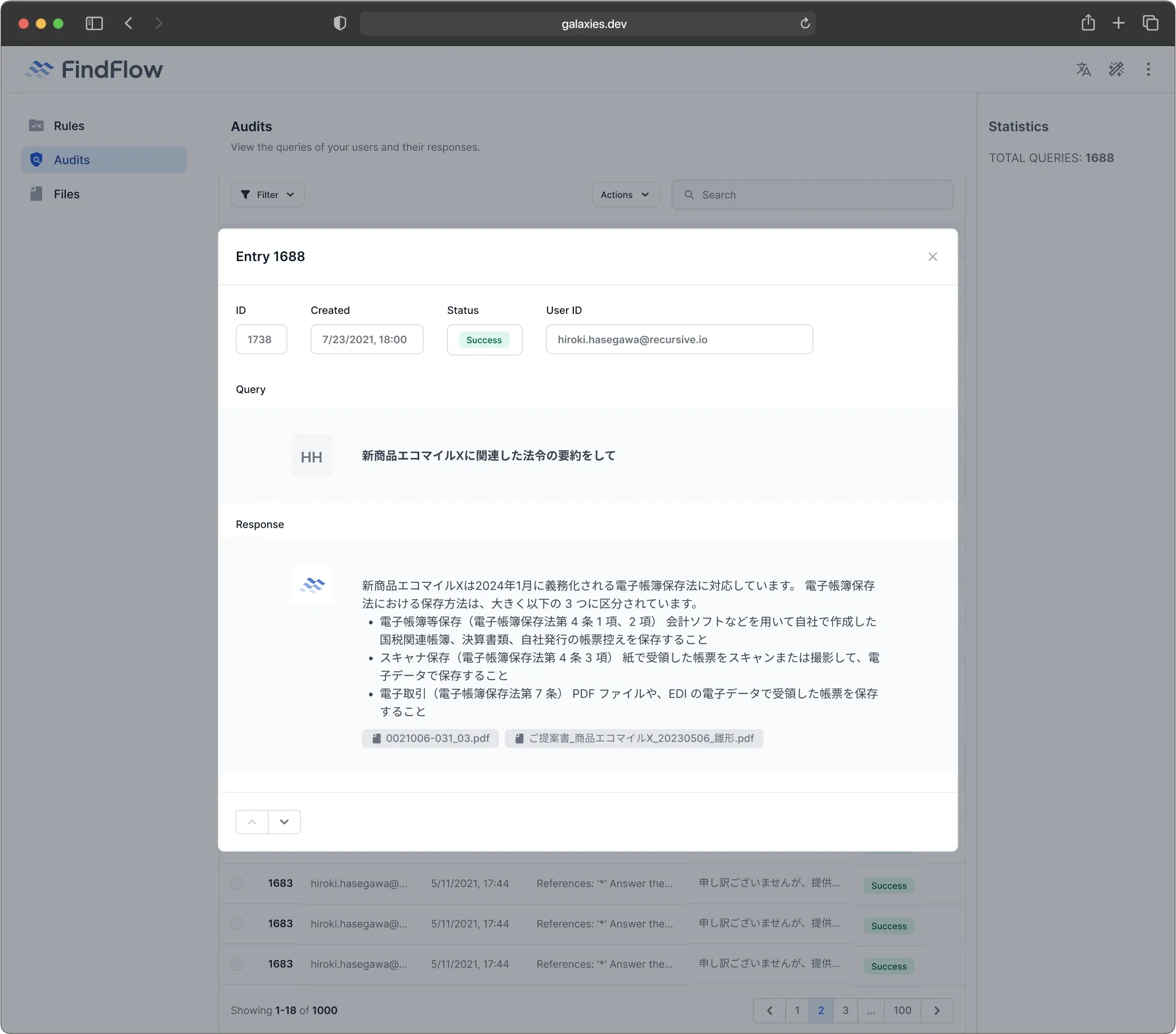Click the Success status badge on entry
This screenshot has width=1176, height=1034.
485,339
